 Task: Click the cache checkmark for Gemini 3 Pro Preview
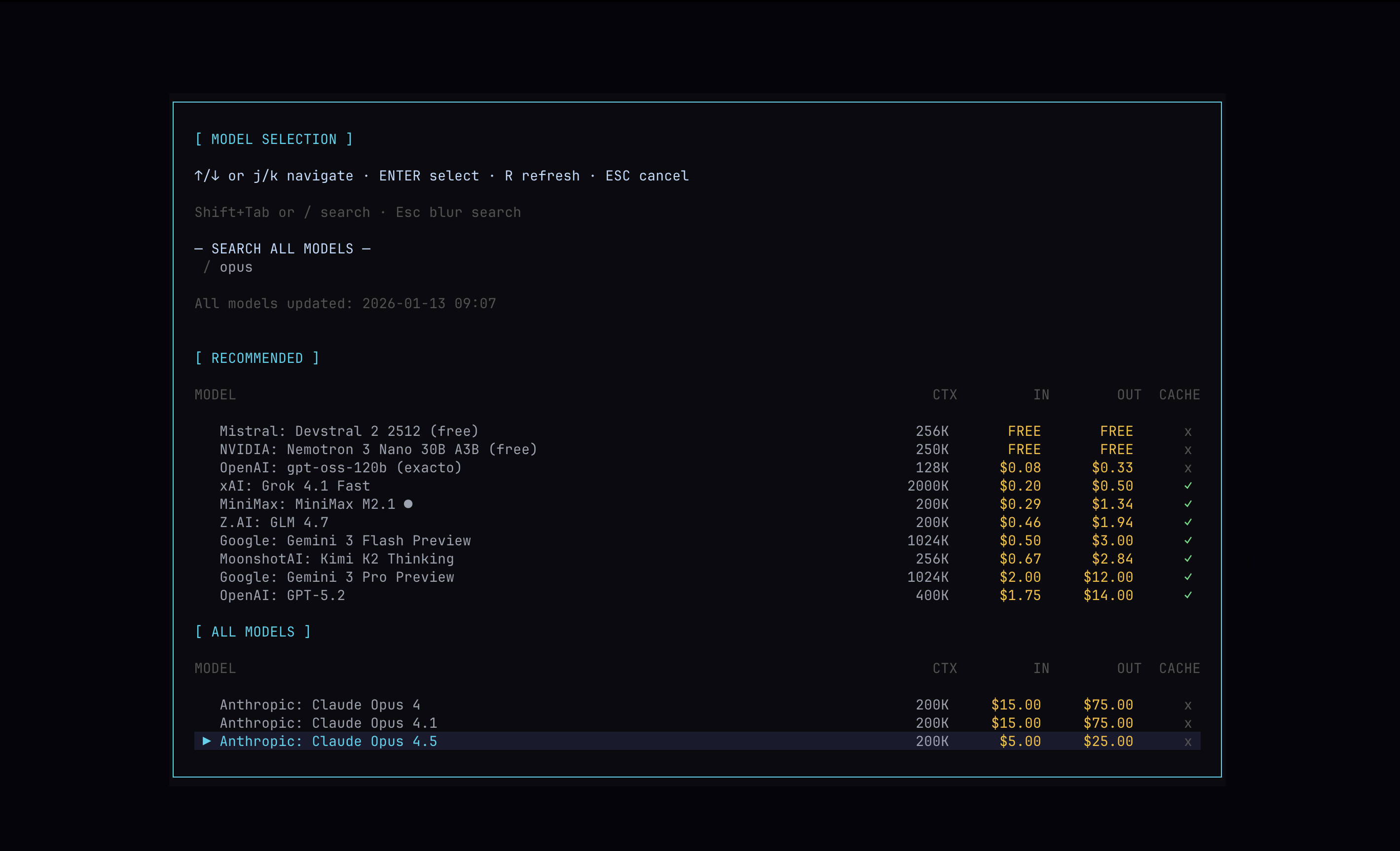point(1187,577)
